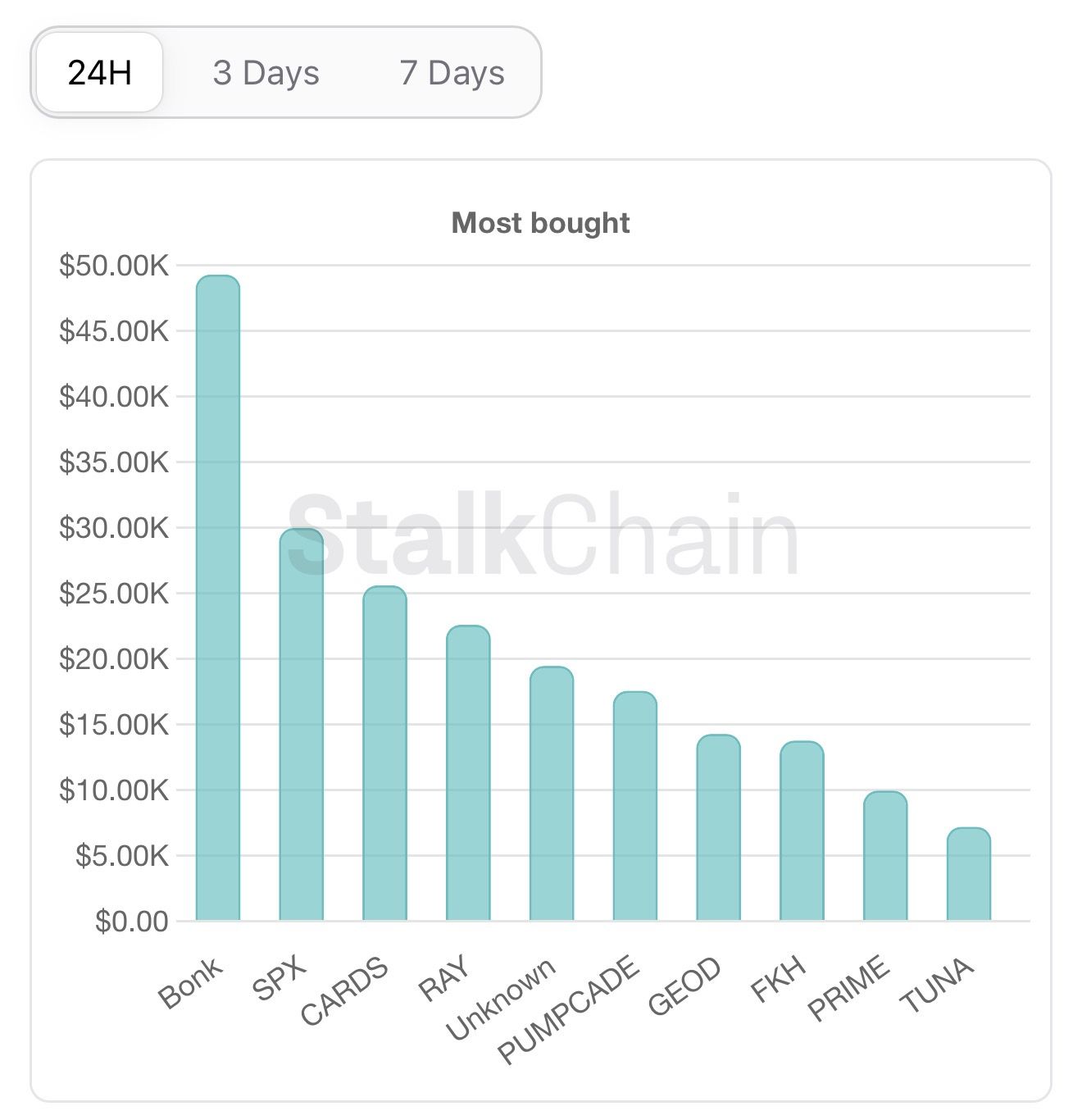
Task: Select the PRIME bar
Action: 885,856
